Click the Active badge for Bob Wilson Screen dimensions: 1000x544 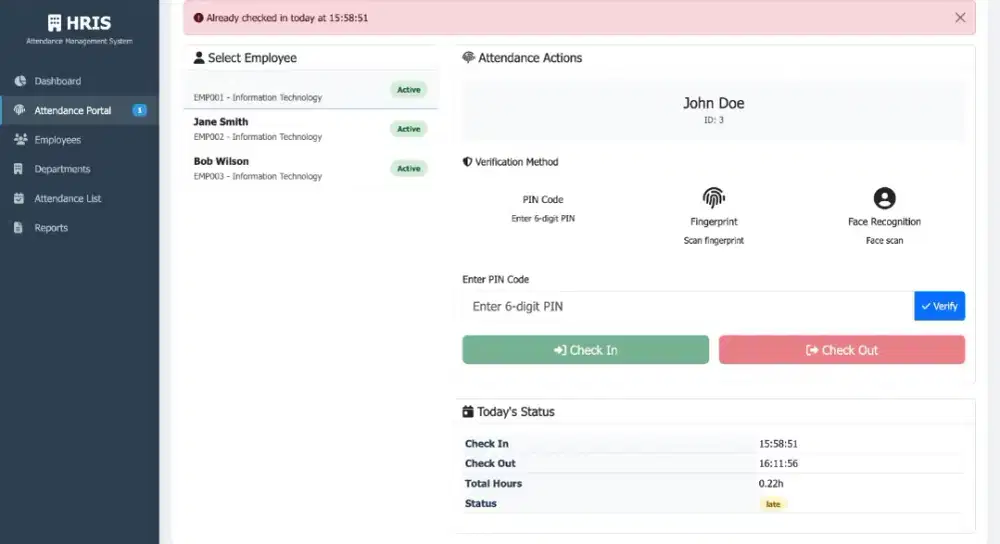click(x=409, y=168)
